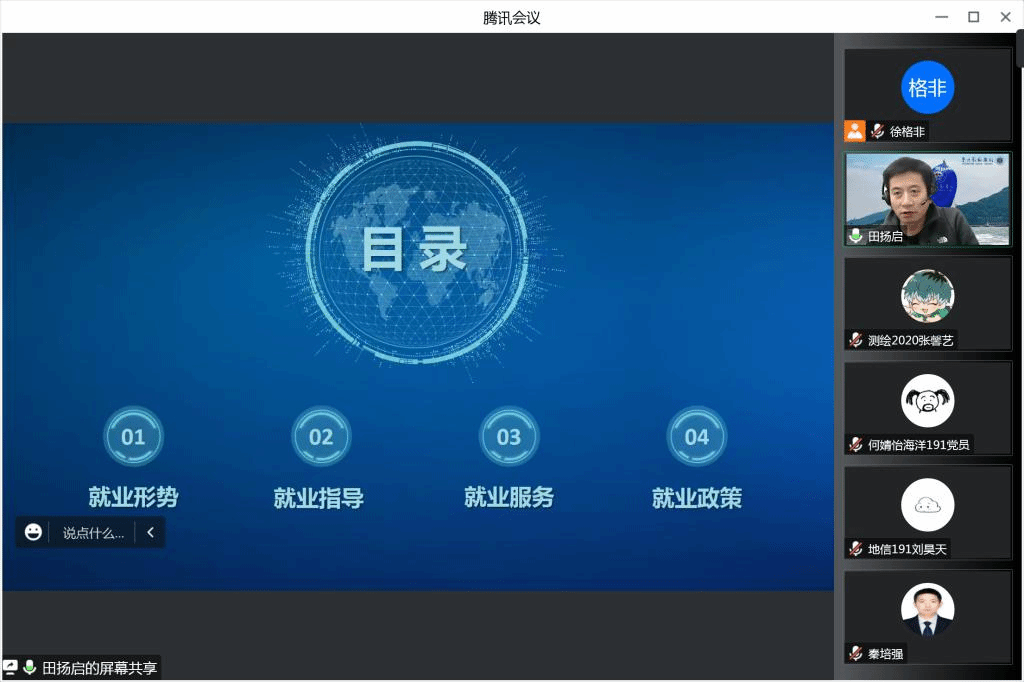Click the screen share icon at bottom left
The height and width of the screenshot is (682, 1024).
click(x=11, y=668)
